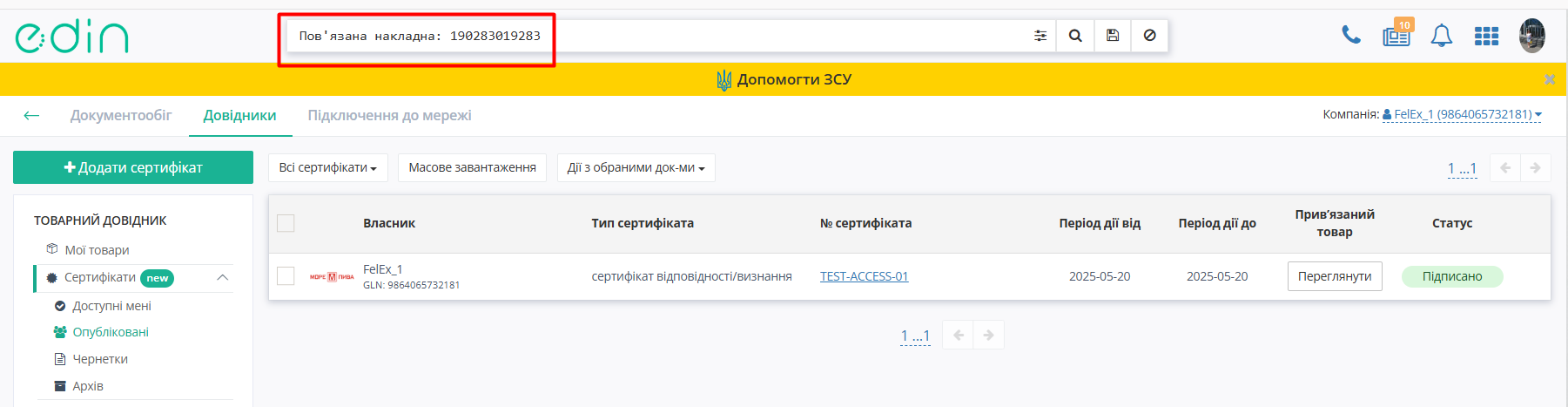1568x407 pixels.
Task: Open search filter settings icon
Action: pos(1040,36)
